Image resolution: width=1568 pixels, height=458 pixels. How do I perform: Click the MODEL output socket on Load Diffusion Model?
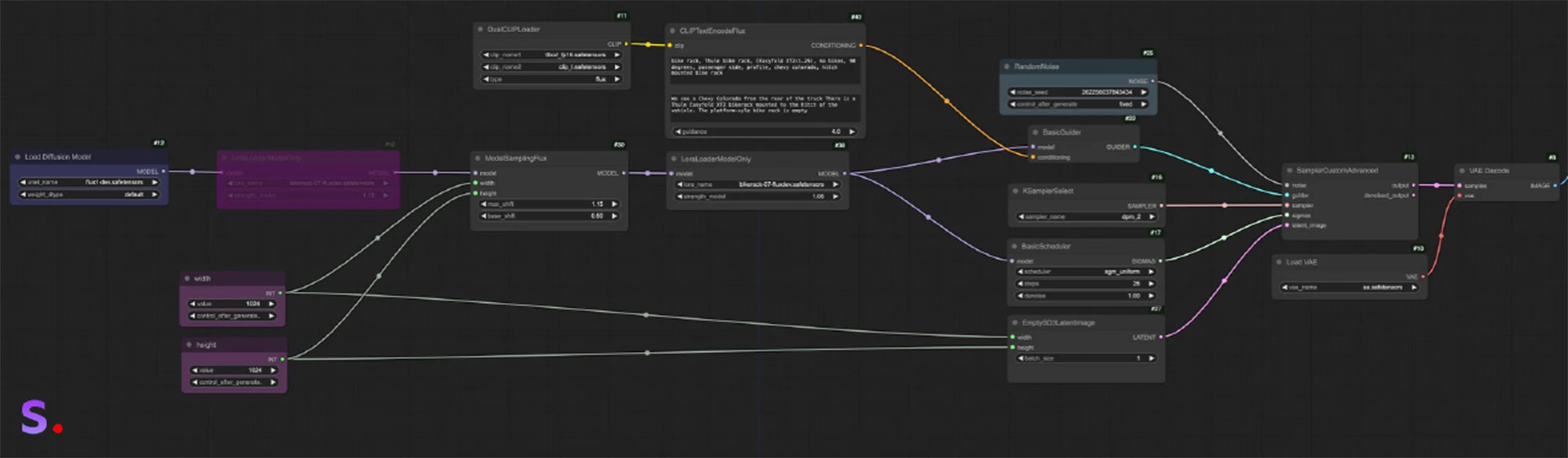click(x=163, y=171)
